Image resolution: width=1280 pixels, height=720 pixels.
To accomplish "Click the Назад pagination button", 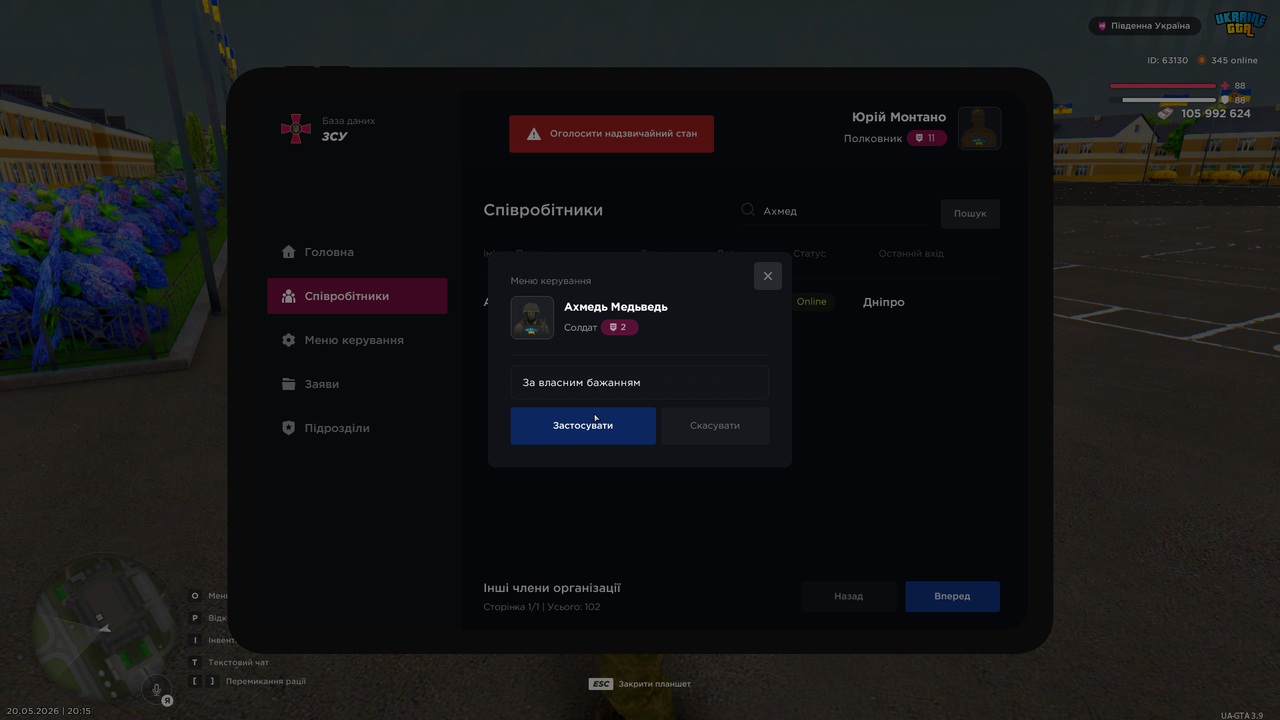I will [849, 596].
